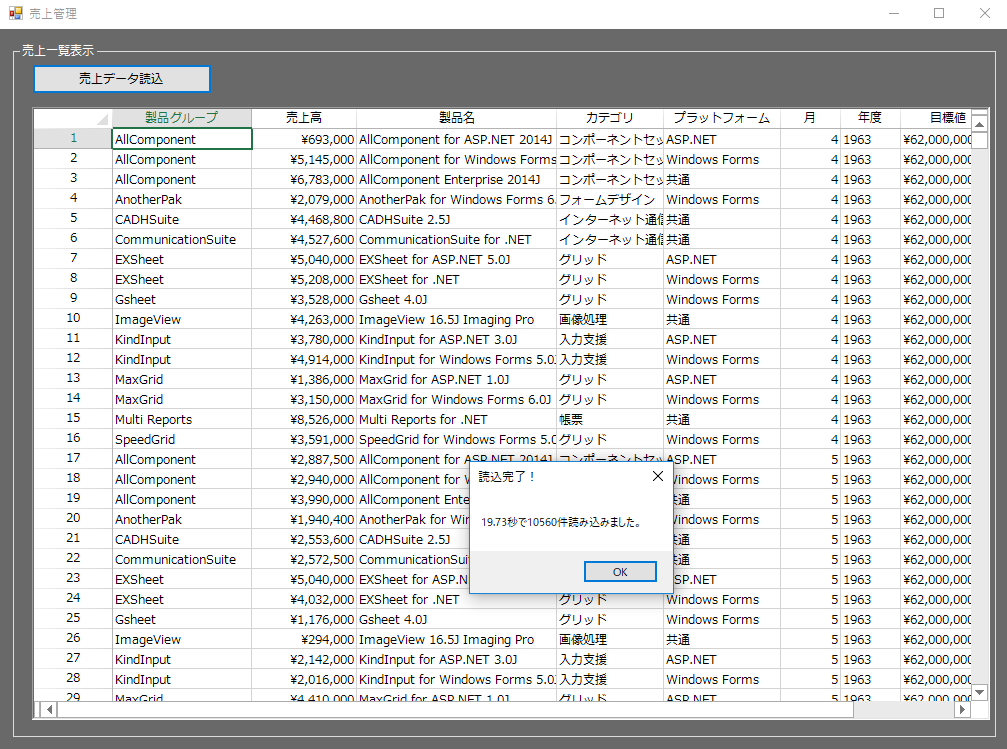Viewport: 1007px width, 749px height.
Task: Click the 画像処理 category cell in row 10
Action: (x=609, y=319)
